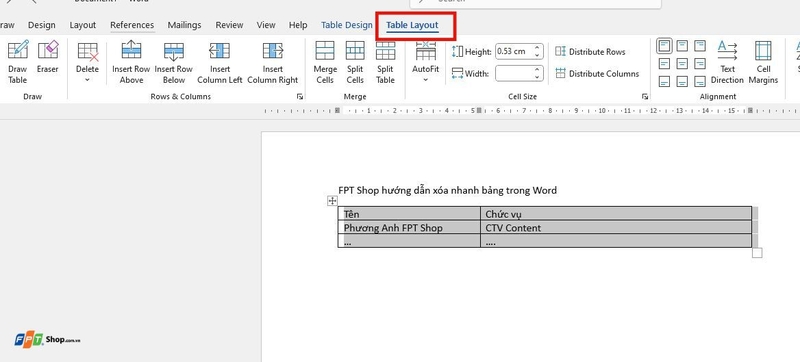Select Align Bottom Left alignment
The width and height of the screenshot is (800, 362).
pos(664,81)
